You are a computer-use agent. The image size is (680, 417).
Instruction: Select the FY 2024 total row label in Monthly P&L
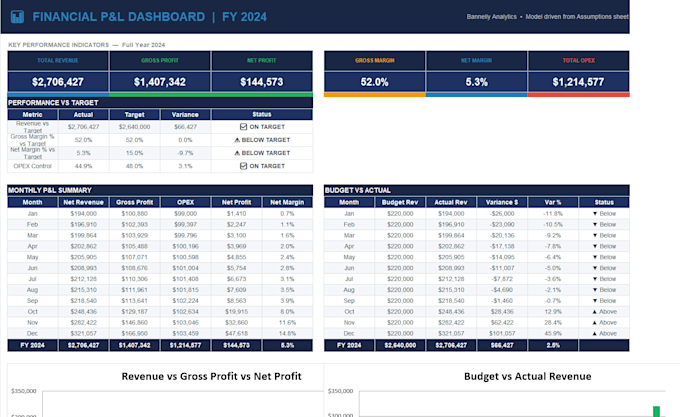click(33, 345)
